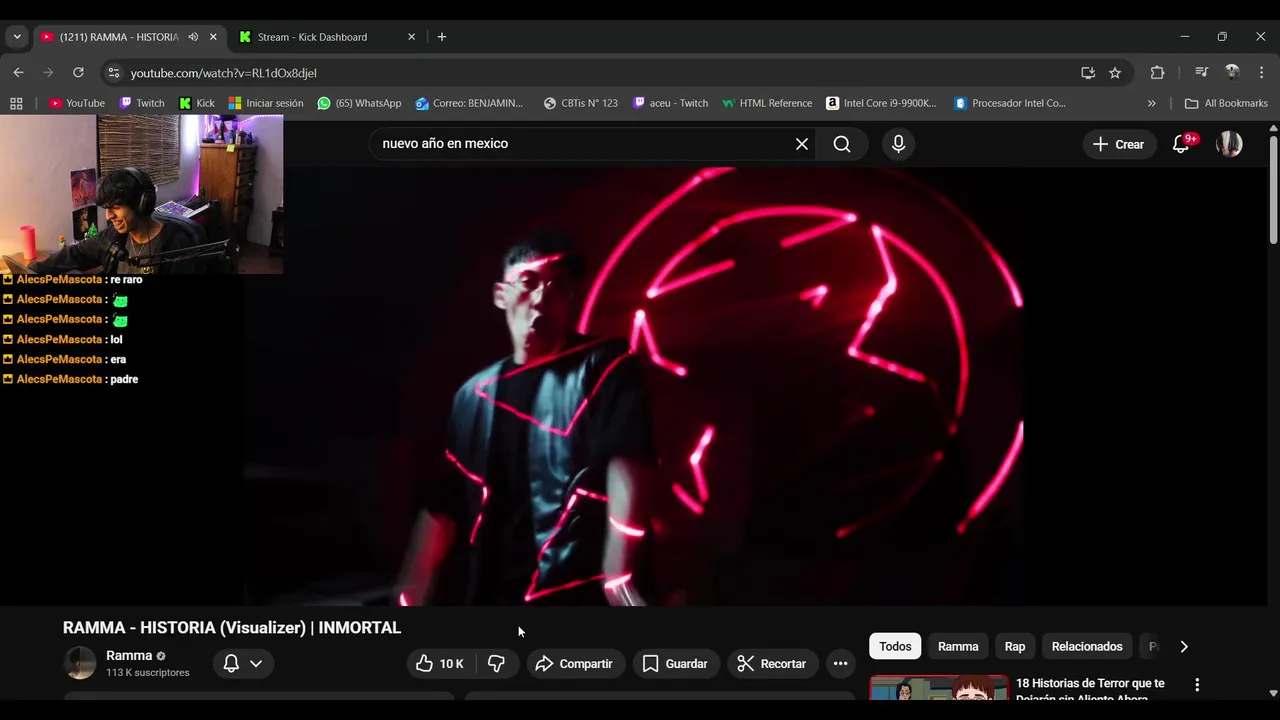Image resolution: width=1280 pixels, height=720 pixels.
Task: Open Chrome's three-dot menu
Action: click(1262, 73)
